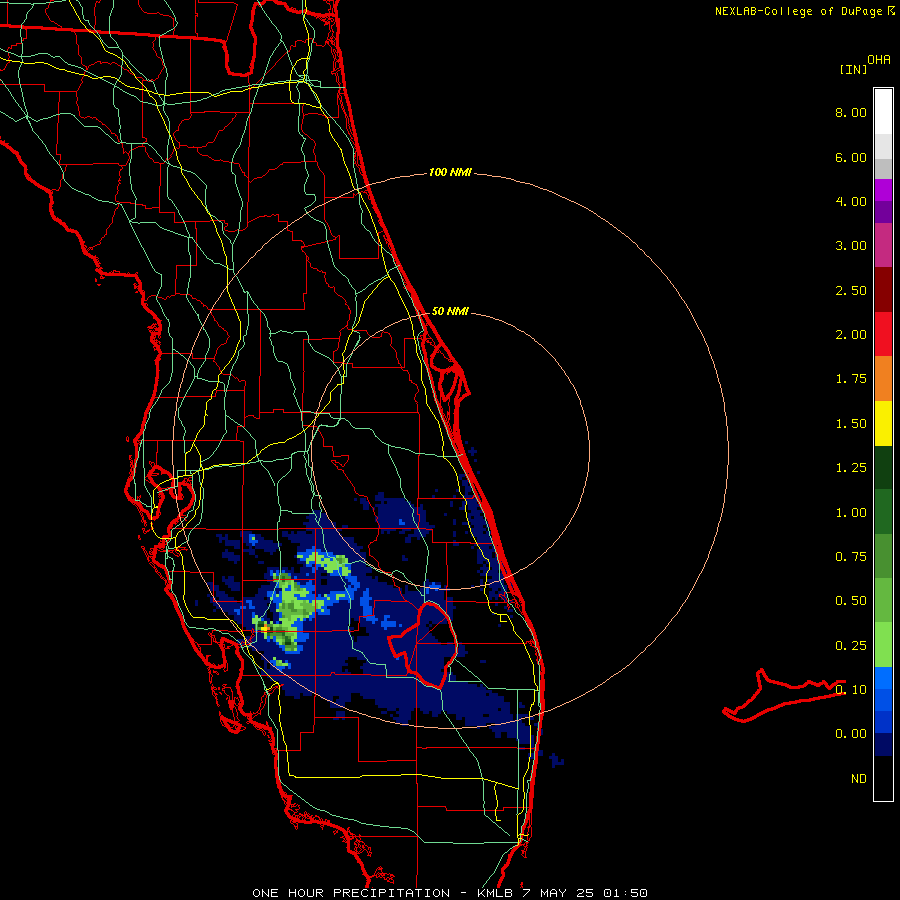
Task: Click the 2.50 legend value
Action: pos(851,290)
